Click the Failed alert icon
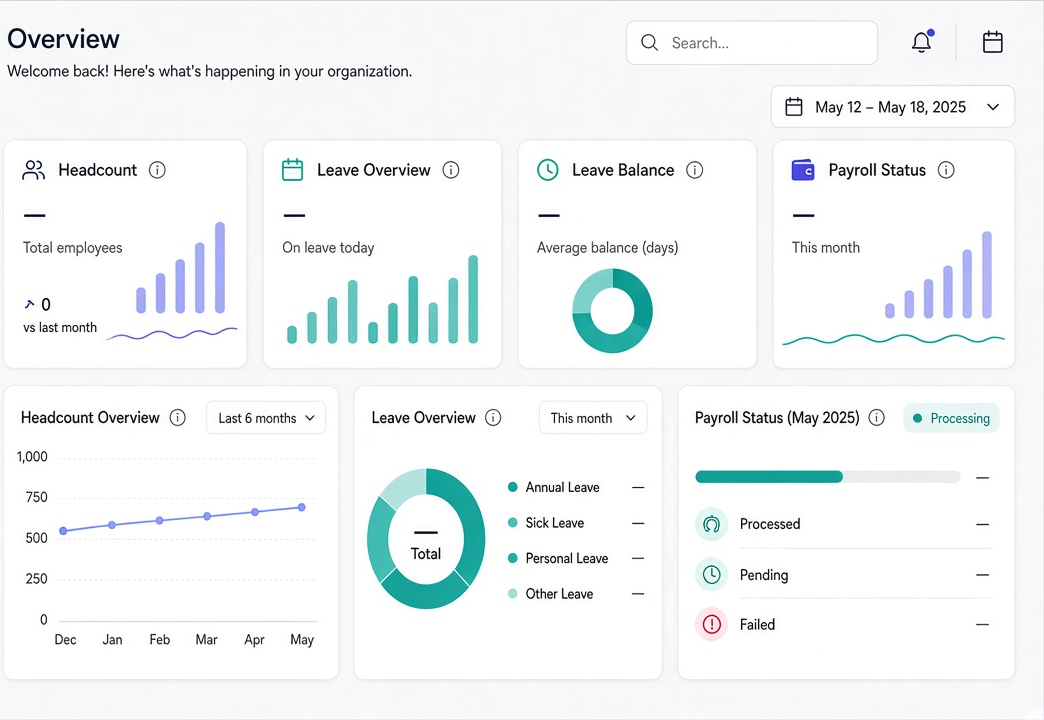 [711, 624]
